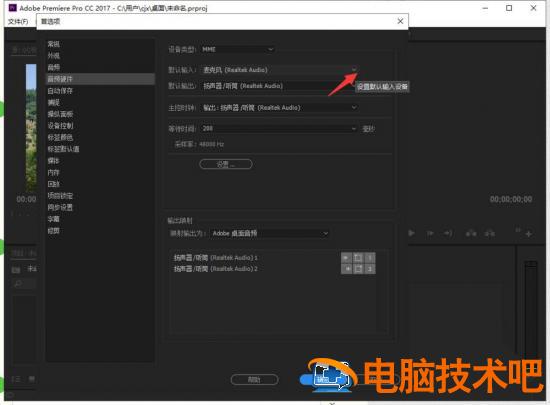Viewport: 550px width, 405px height.
Task: Open 捕捉 preferences category
Action: (54, 102)
